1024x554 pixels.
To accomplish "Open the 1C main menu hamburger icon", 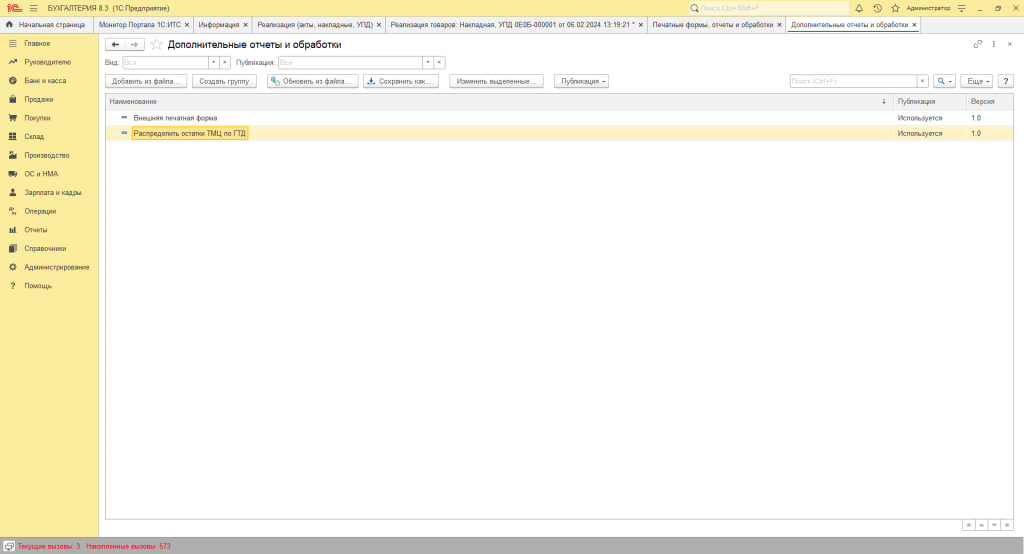I will (33, 8).
